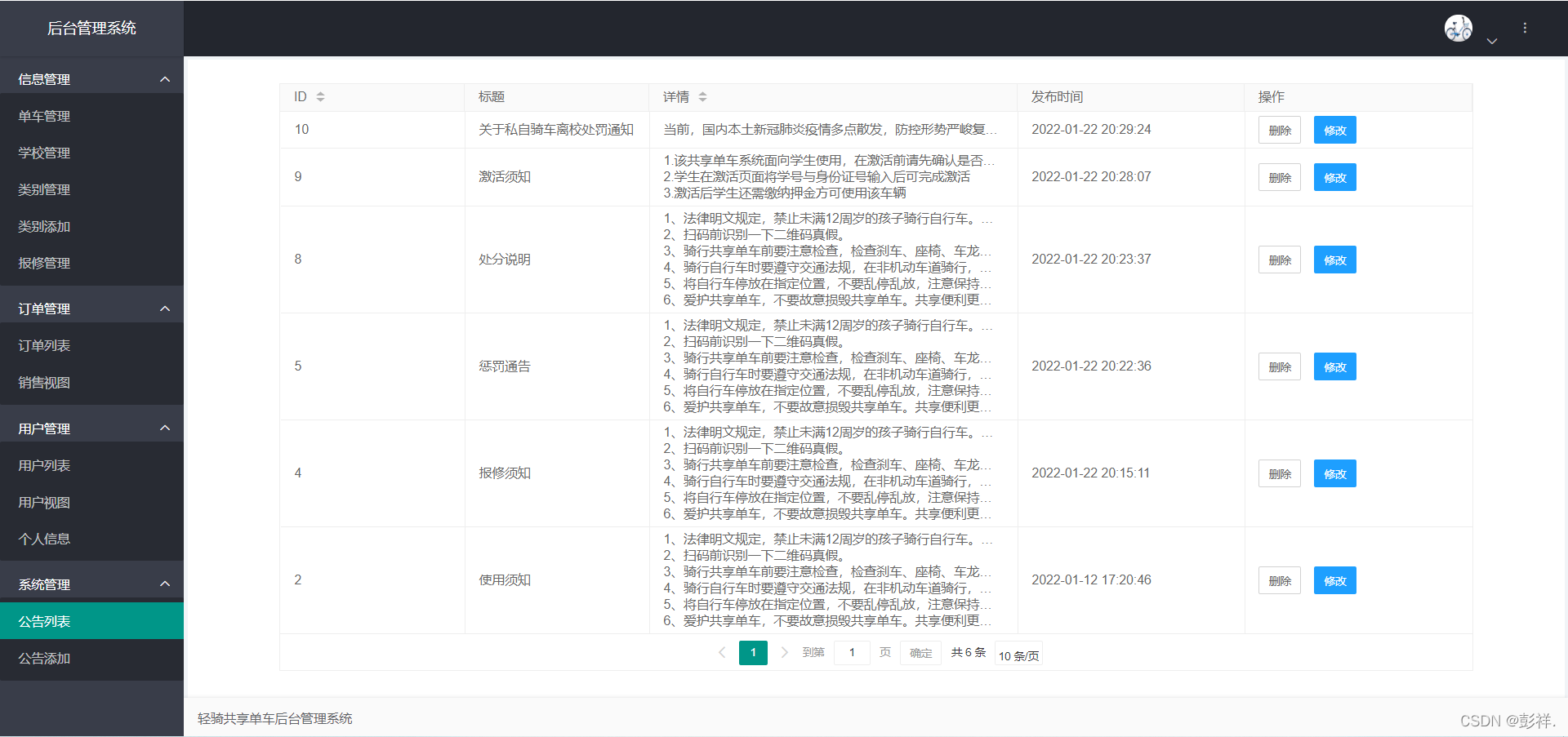Open 个人信息 in sidebar
The width and height of the screenshot is (1568, 737).
click(x=91, y=539)
